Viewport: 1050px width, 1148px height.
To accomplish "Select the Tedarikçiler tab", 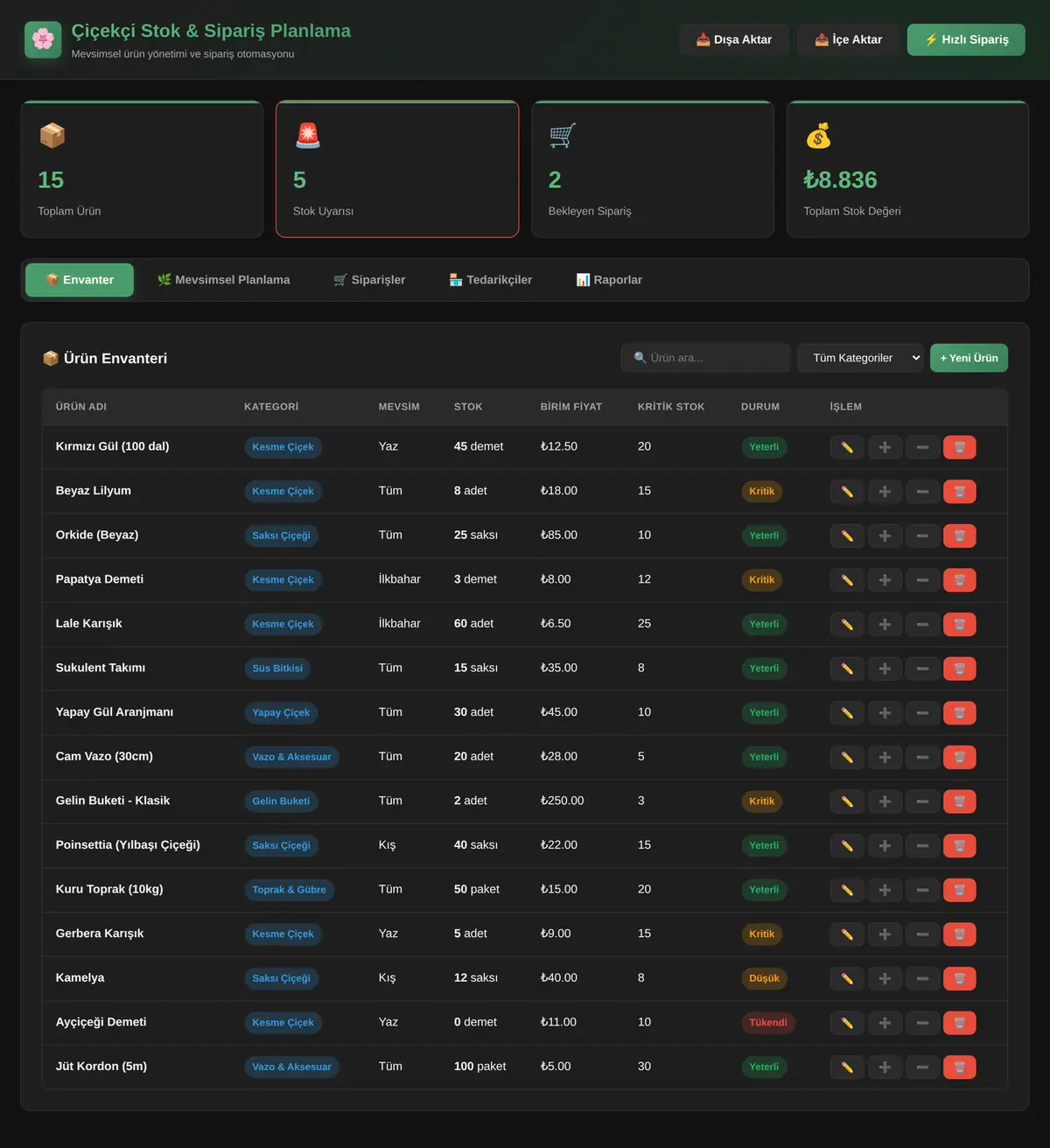I will click(x=490, y=280).
